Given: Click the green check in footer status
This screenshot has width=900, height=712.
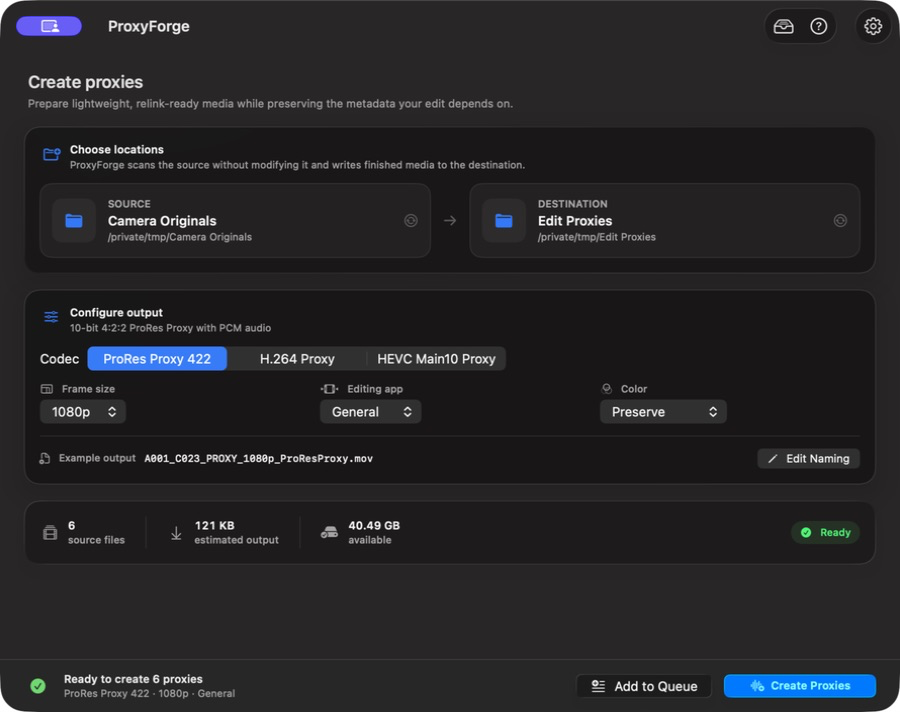Looking at the screenshot, I should [38, 686].
